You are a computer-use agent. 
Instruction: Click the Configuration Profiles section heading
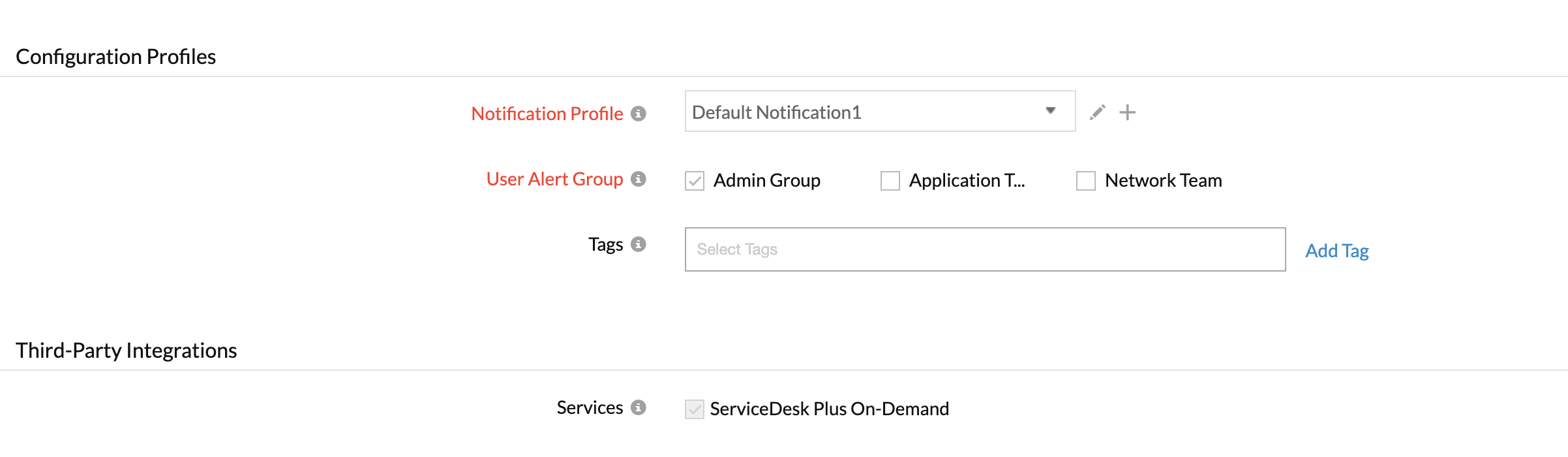(115, 57)
